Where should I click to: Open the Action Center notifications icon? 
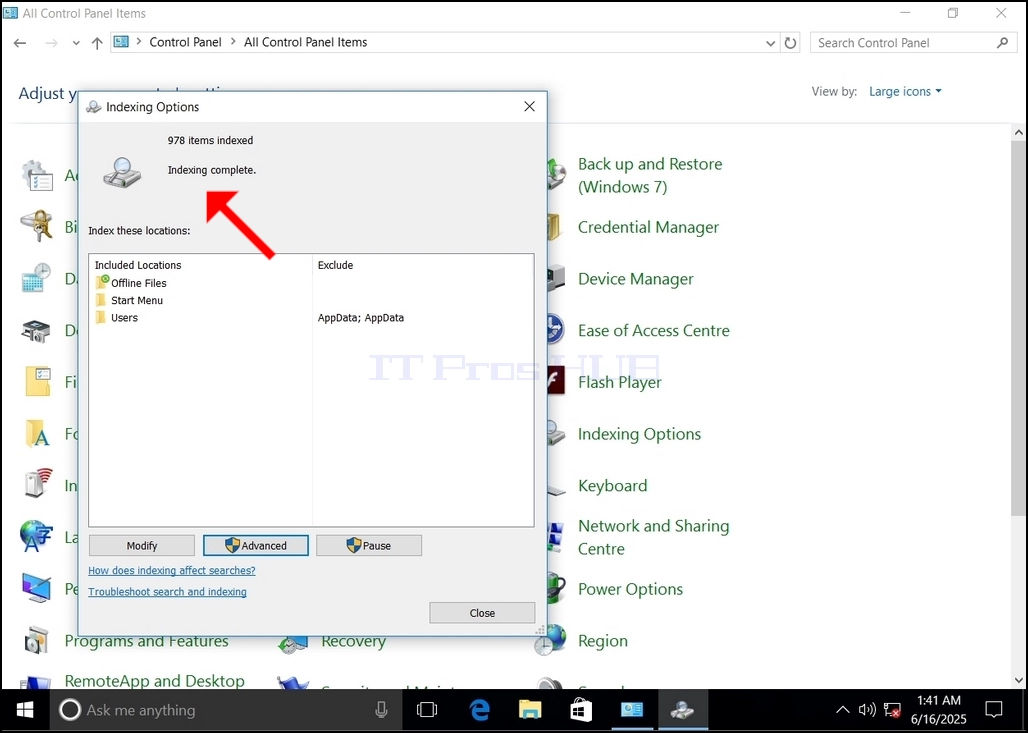994,709
